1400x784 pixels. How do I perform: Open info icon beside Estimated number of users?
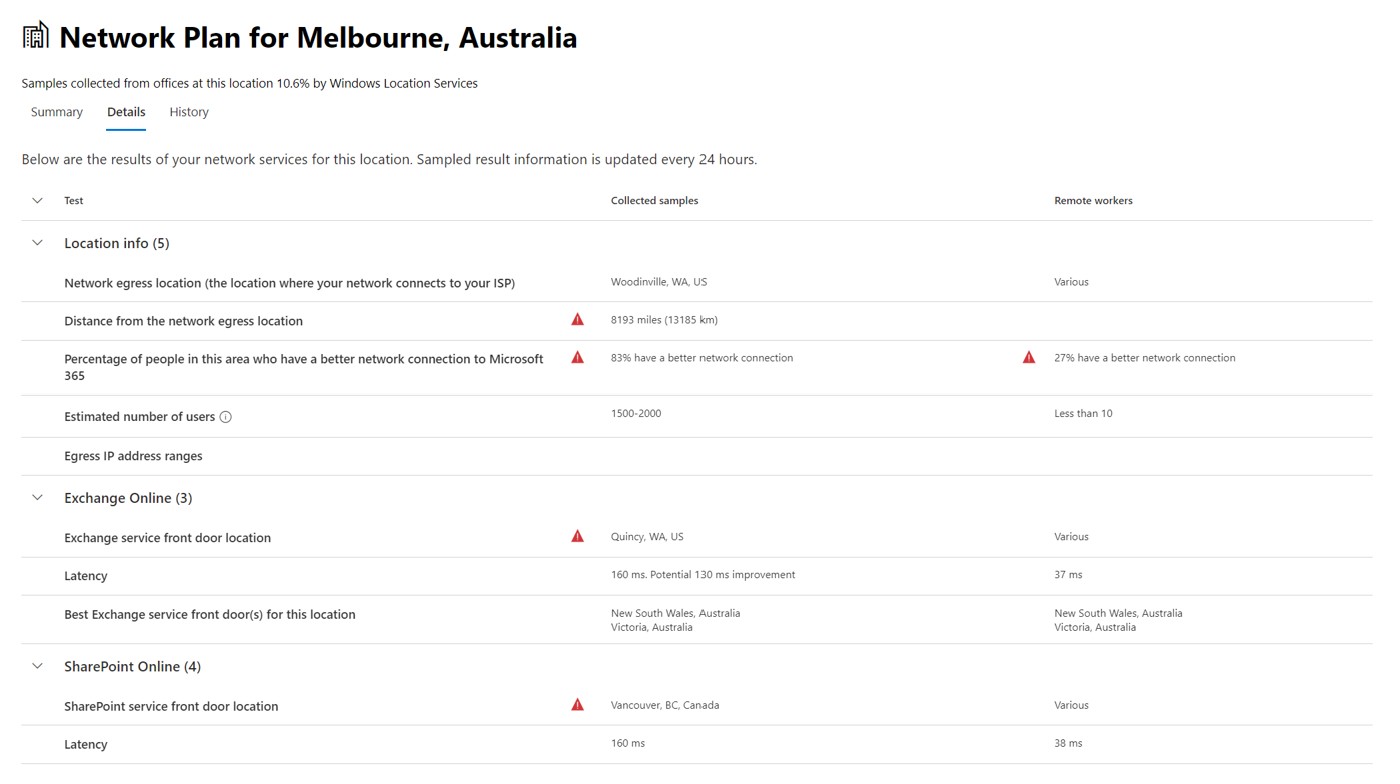(x=226, y=417)
